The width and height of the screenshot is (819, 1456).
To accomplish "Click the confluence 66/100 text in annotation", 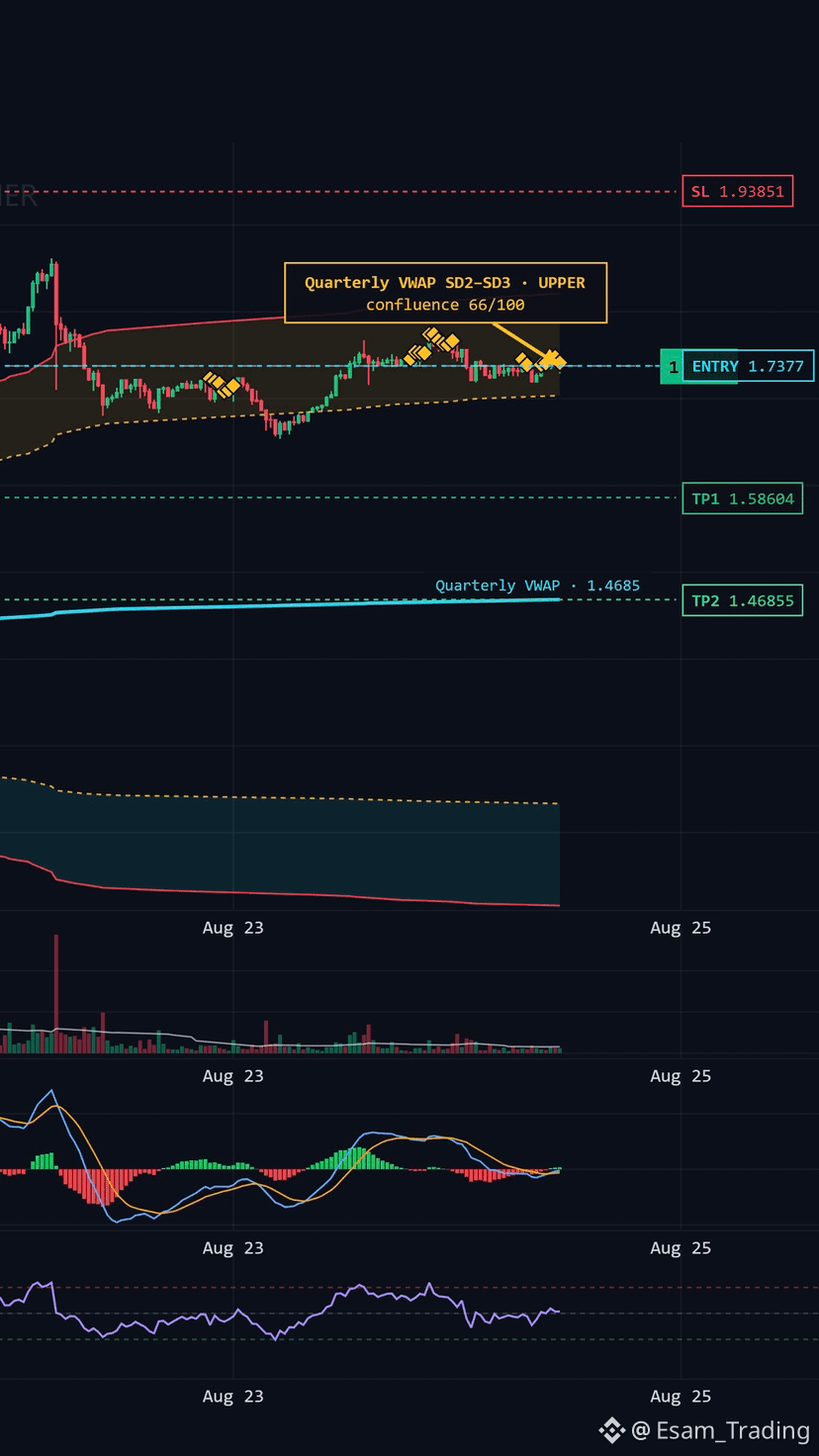I will click(x=445, y=305).
